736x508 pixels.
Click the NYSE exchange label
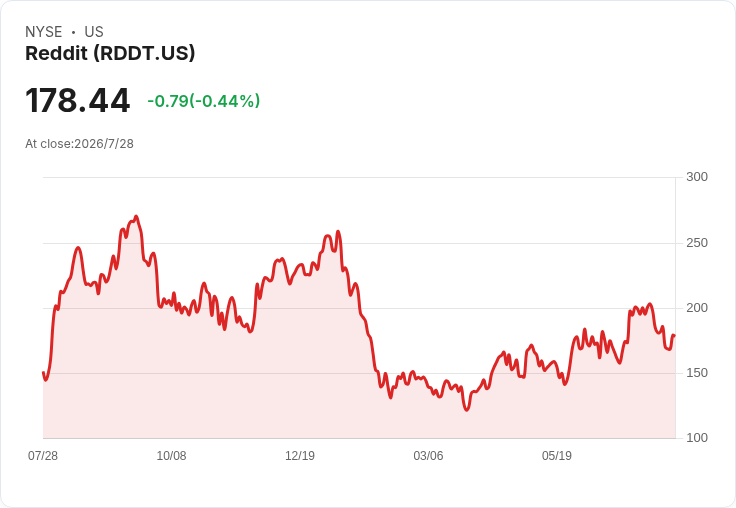pos(44,32)
